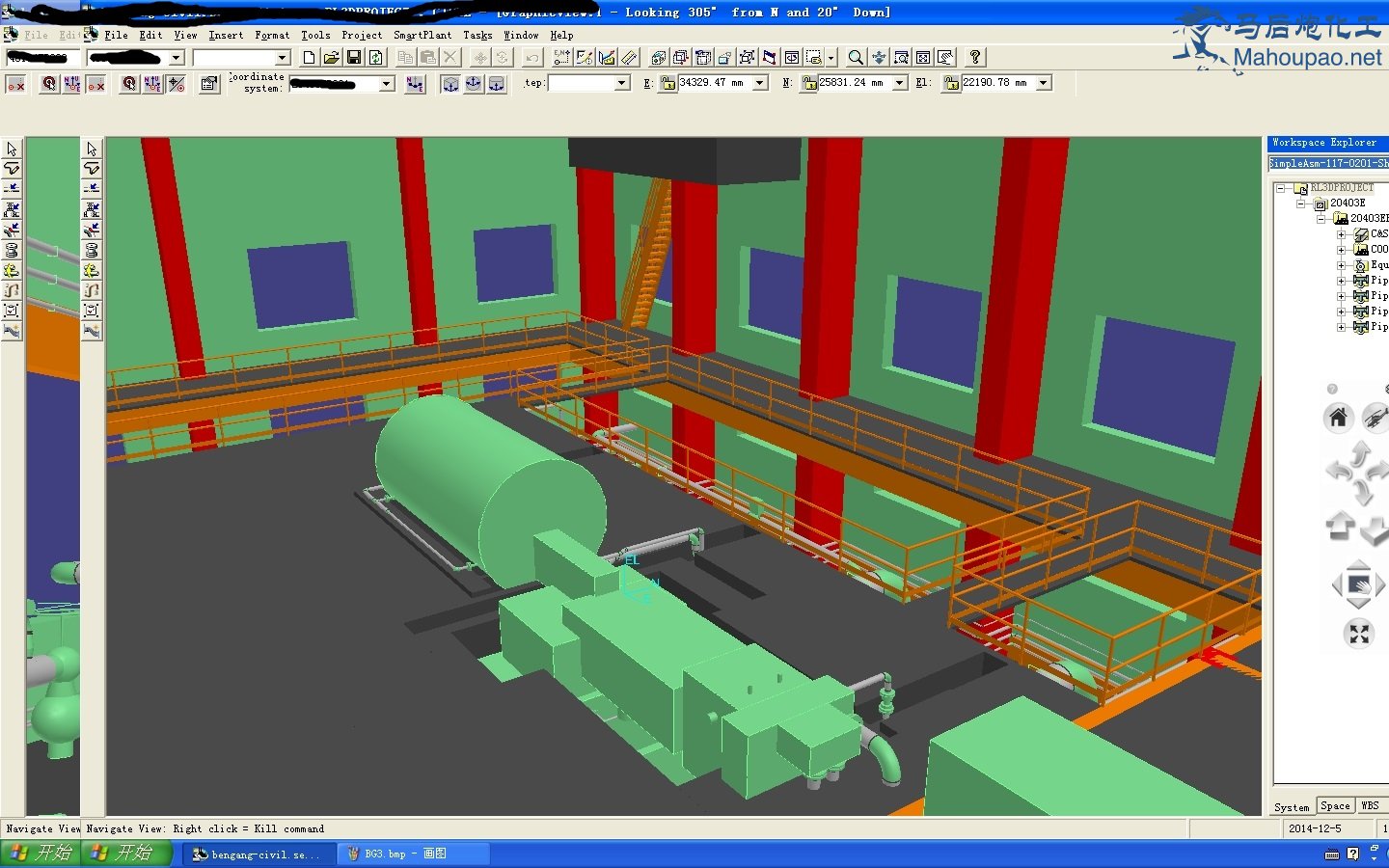Expand the Equ tree node
1389x868 pixels.
click(x=1342, y=265)
